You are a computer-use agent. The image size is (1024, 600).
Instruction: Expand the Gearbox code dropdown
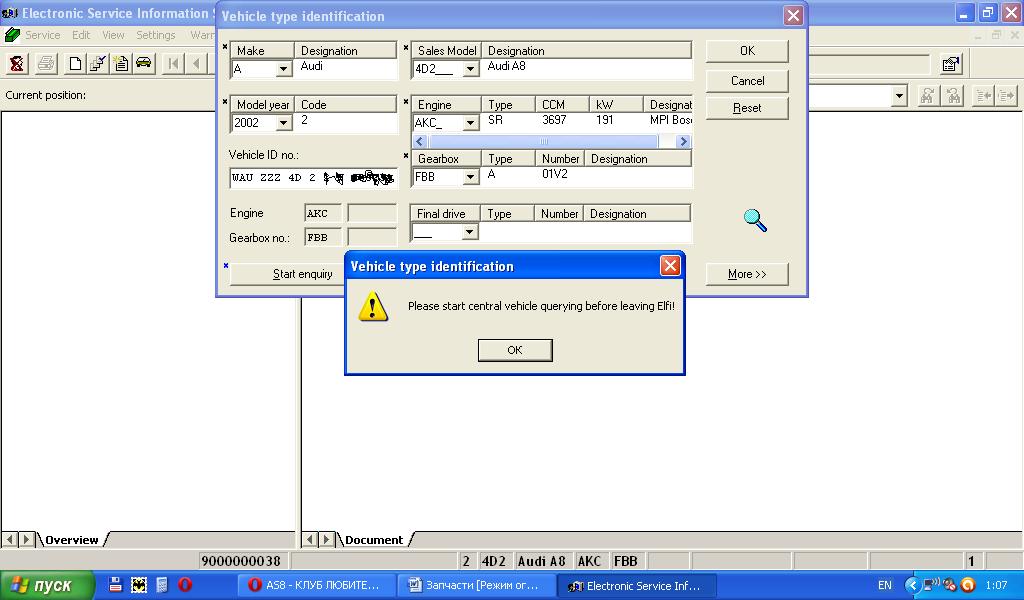coord(470,177)
